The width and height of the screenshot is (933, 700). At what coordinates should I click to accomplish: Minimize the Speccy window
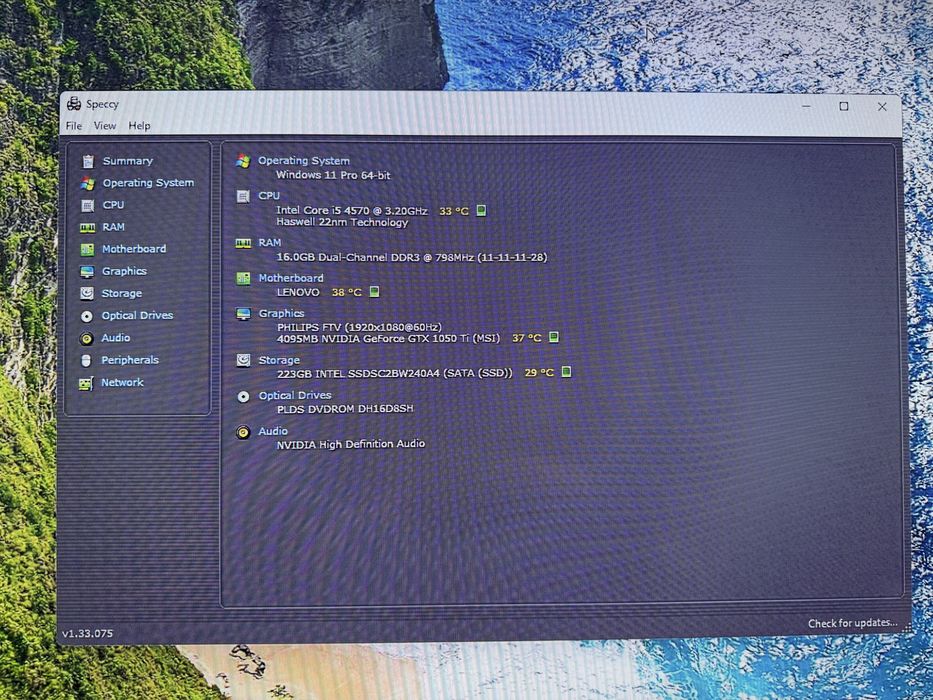click(806, 106)
